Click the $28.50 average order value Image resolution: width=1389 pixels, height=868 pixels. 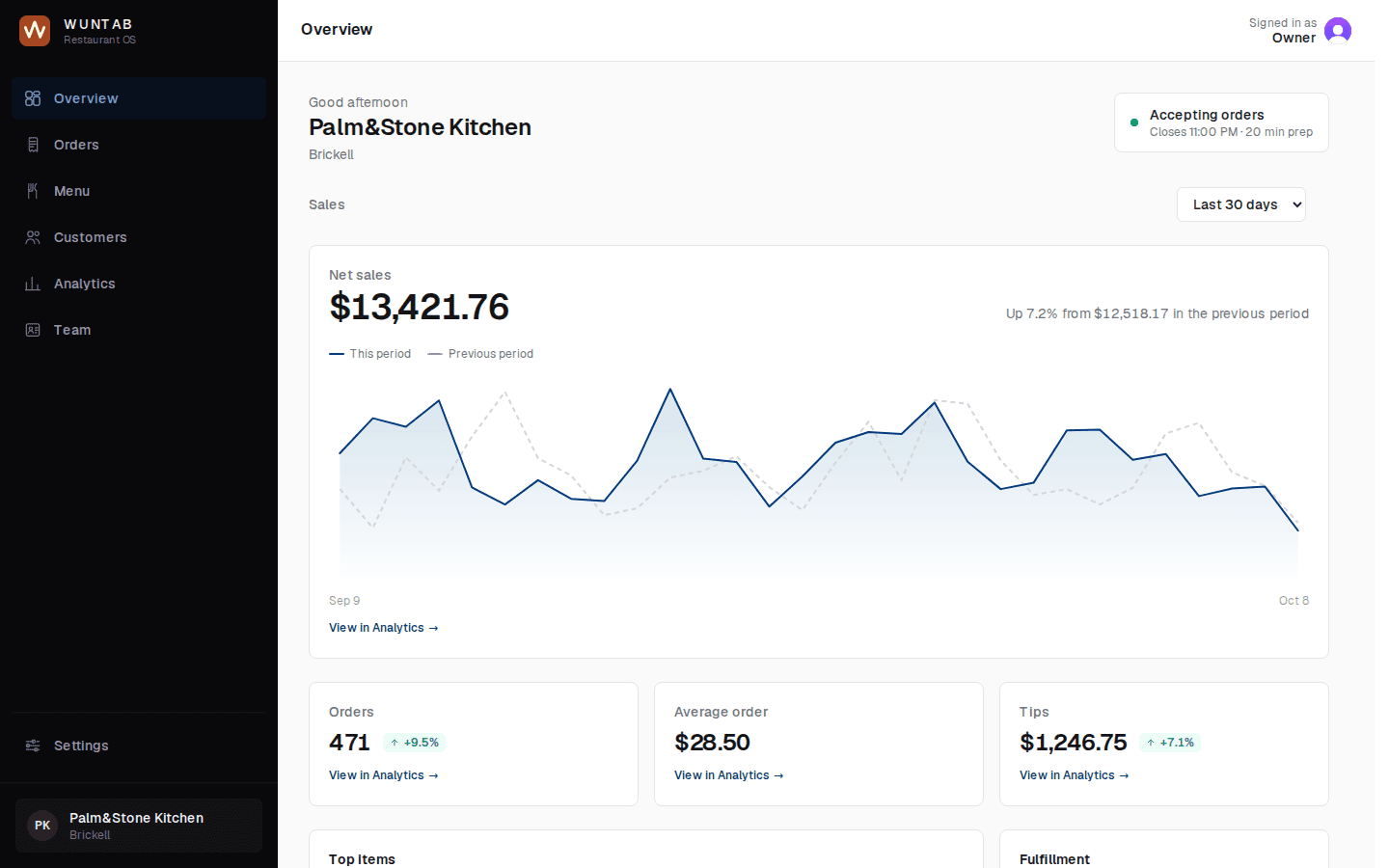tap(712, 743)
